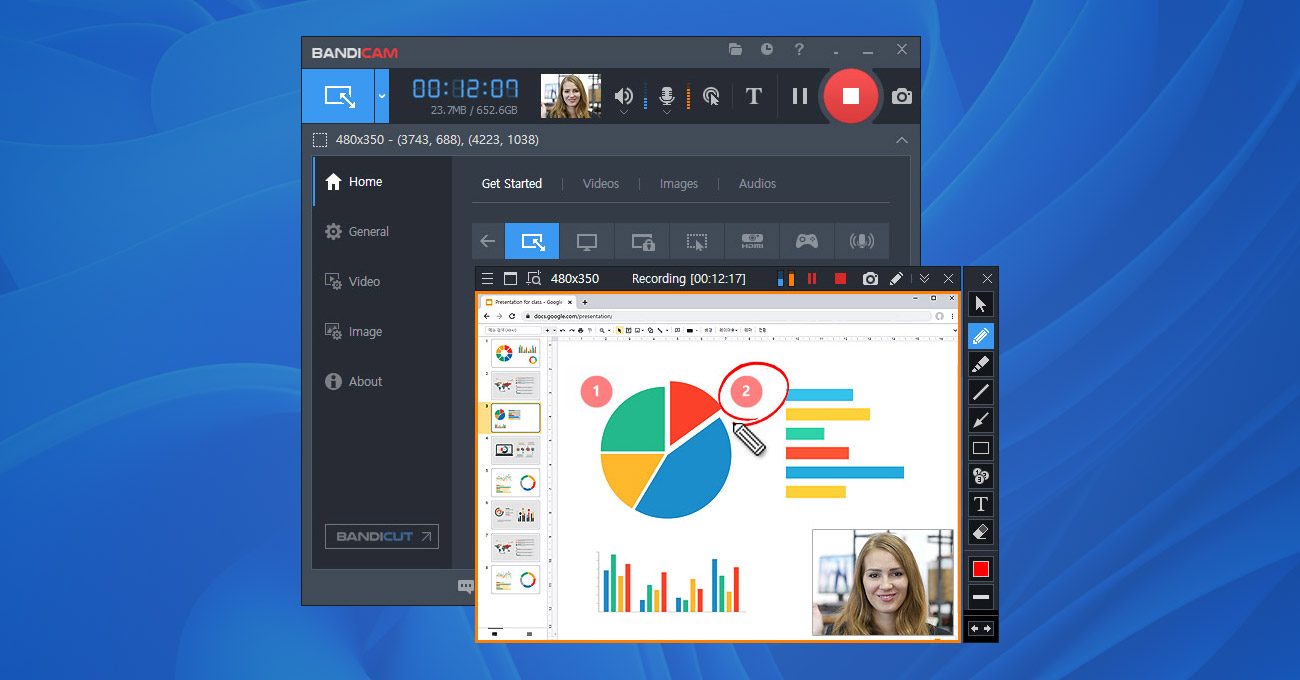Select the cursor pointer tool in drawing toolbar

pos(981,305)
